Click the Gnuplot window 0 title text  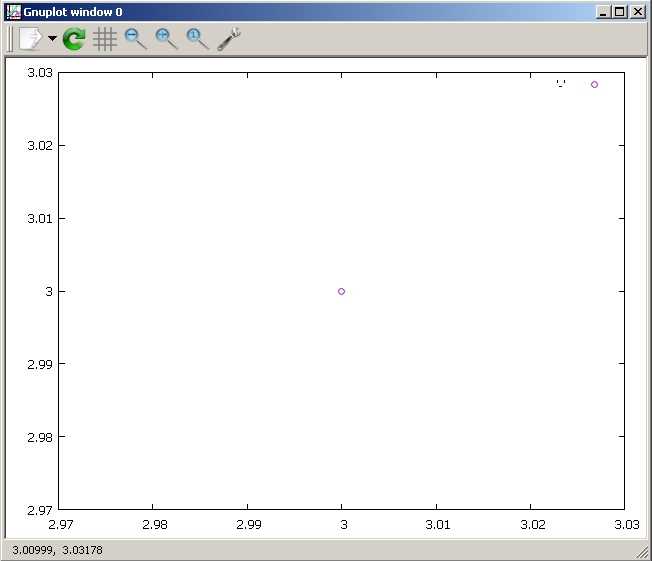(x=73, y=12)
